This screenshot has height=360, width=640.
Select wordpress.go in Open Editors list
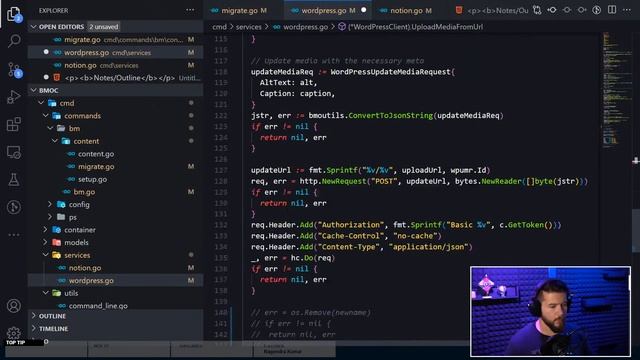[116, 52]
